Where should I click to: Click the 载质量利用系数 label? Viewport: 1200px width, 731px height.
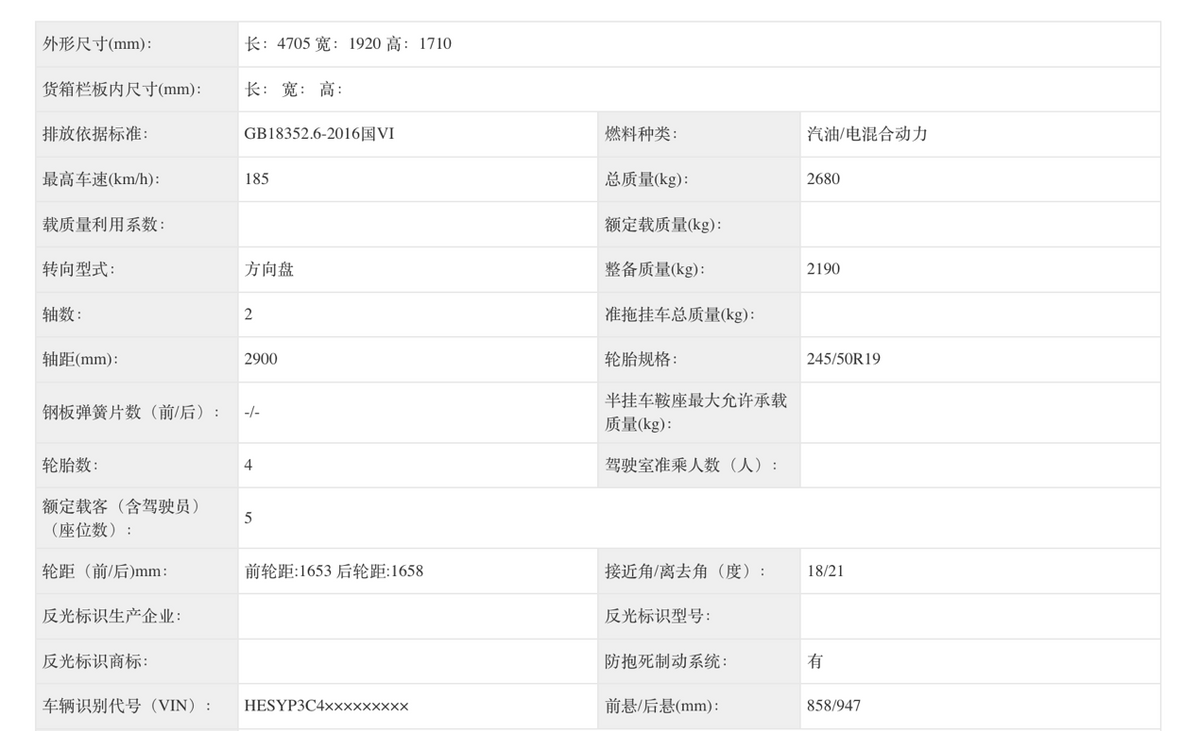click(103, 224)
